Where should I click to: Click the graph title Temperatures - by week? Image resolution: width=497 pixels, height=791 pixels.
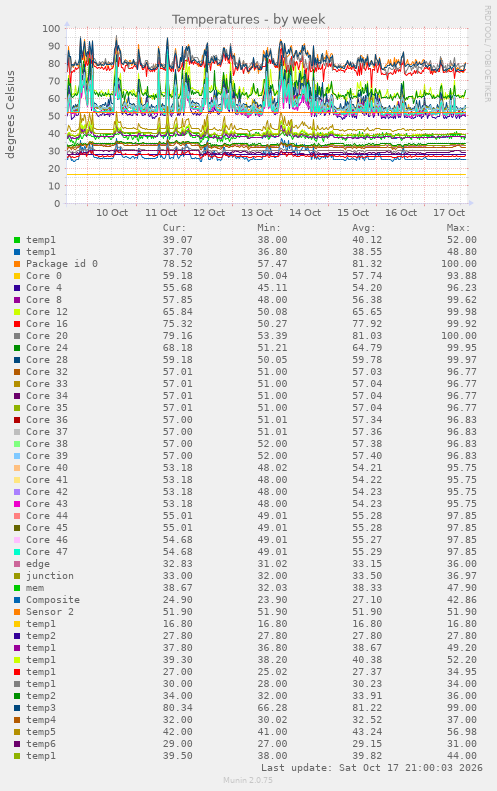tap(248, 19)
